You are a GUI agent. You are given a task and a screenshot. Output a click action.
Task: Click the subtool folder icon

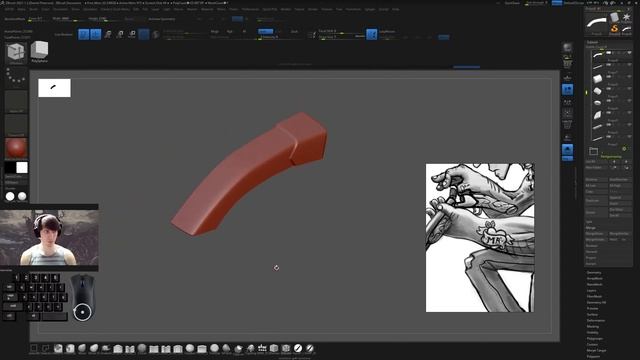[x=593, y=151]
